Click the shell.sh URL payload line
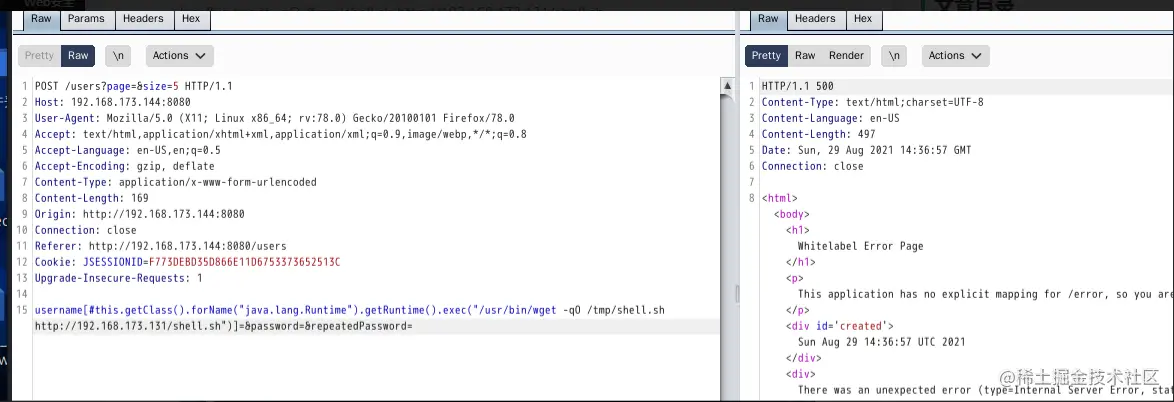Screen dimensions: 1174x402 224,326
